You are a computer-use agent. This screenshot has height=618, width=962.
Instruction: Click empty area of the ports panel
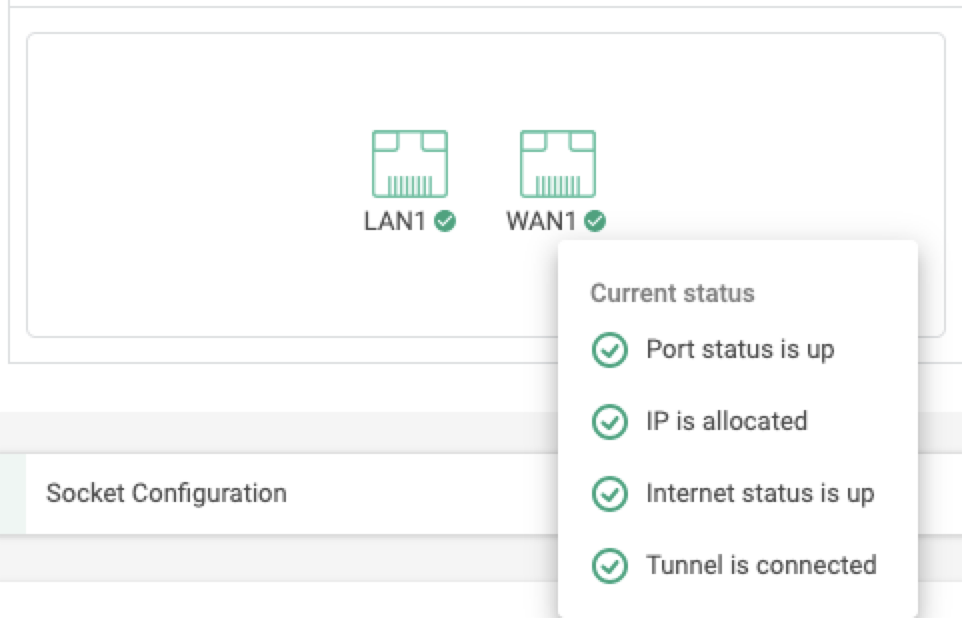pyautogui.click(x=184, y=184)
